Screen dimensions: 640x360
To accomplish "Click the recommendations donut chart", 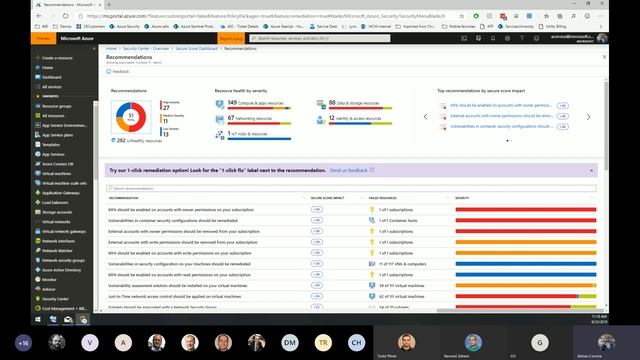I will [x=131, y=117].
